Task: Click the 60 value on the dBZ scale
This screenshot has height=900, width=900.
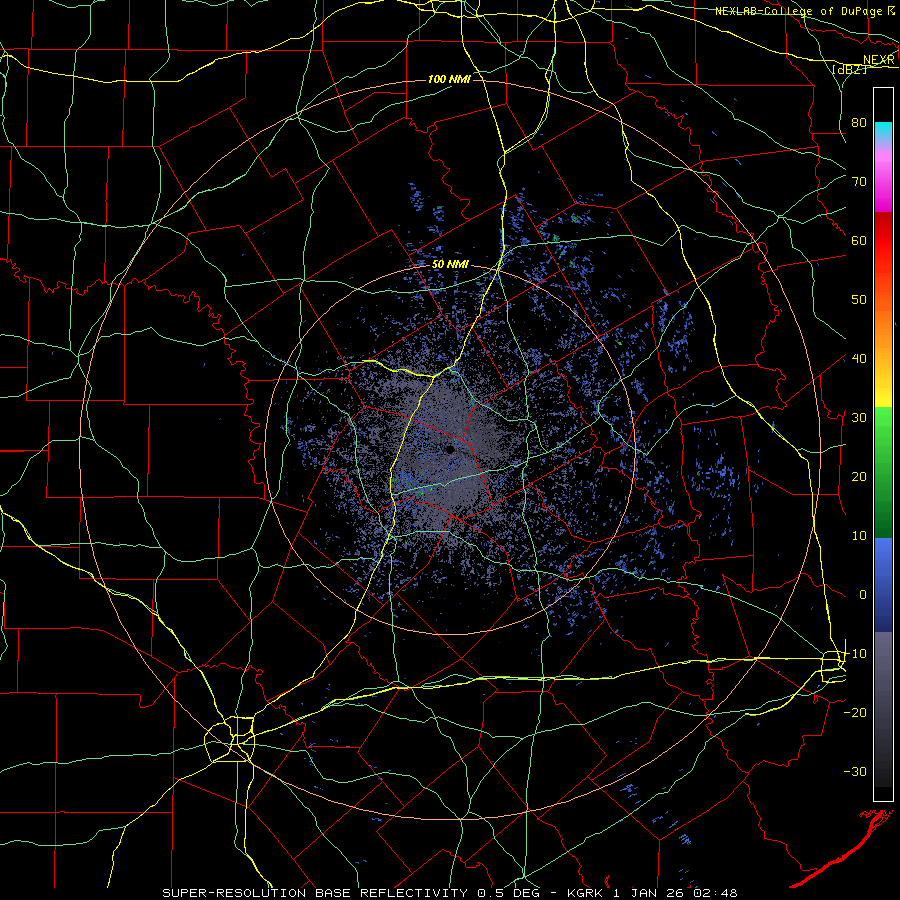Action: pyautogui.click(x=859, y=241)
